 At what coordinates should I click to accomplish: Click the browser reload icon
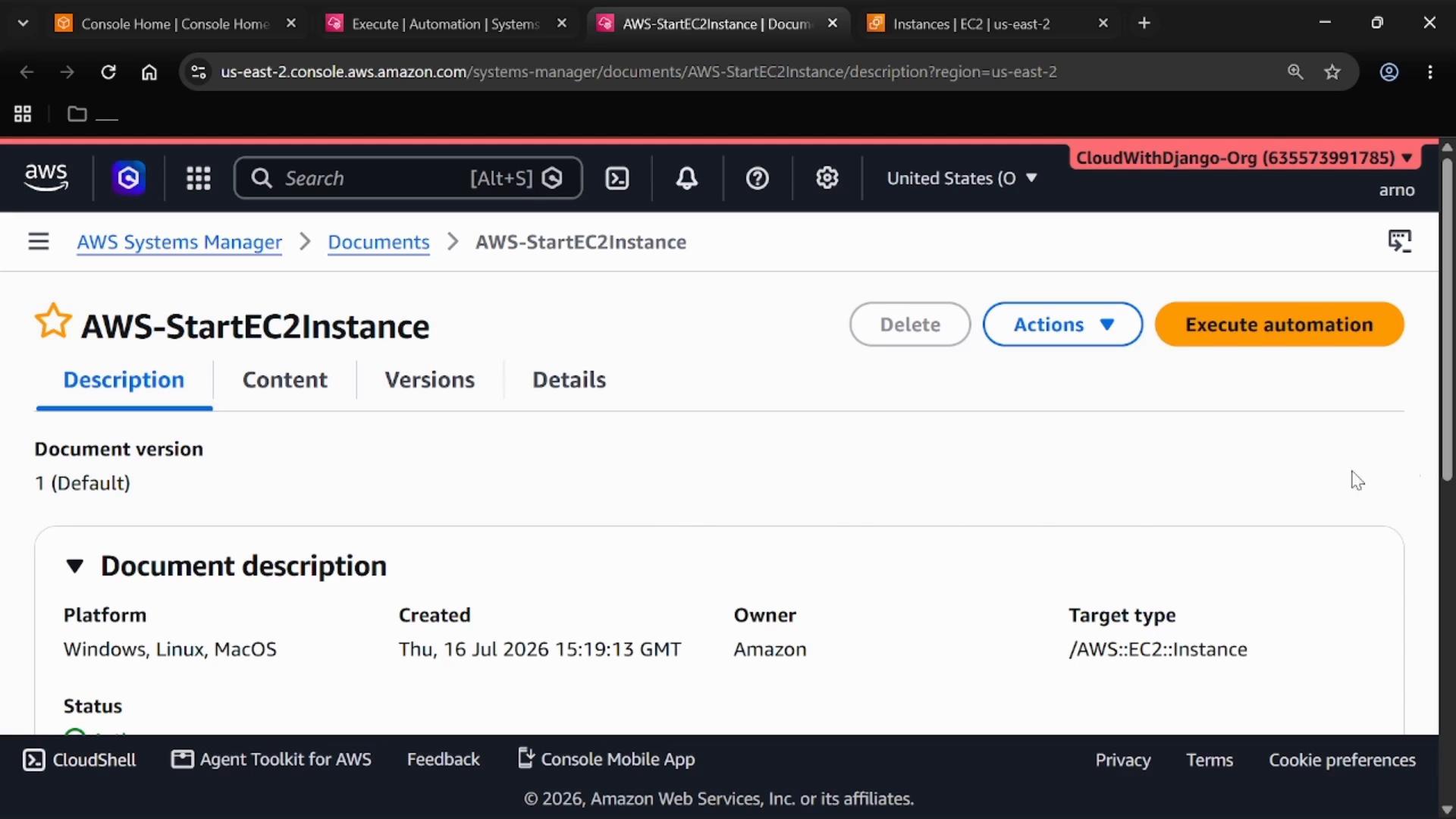[108, 72]
